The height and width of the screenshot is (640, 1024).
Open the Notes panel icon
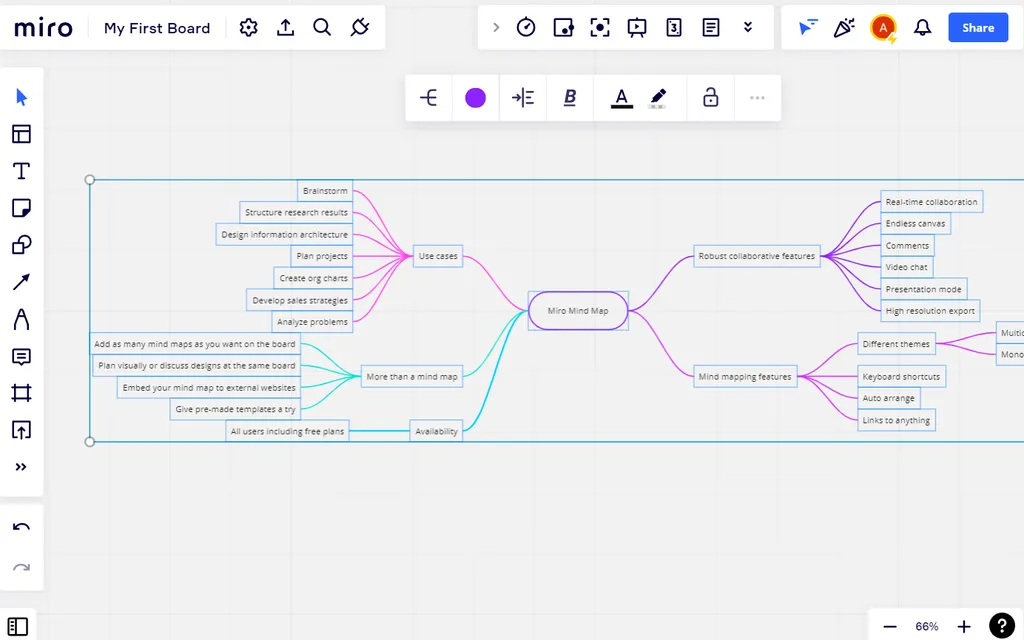(x=711, y=27)
